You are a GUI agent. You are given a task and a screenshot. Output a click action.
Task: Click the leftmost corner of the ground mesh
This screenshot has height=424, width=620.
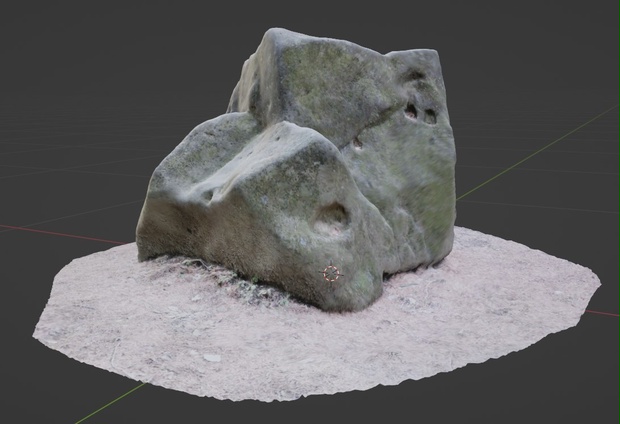pos(38,334)
